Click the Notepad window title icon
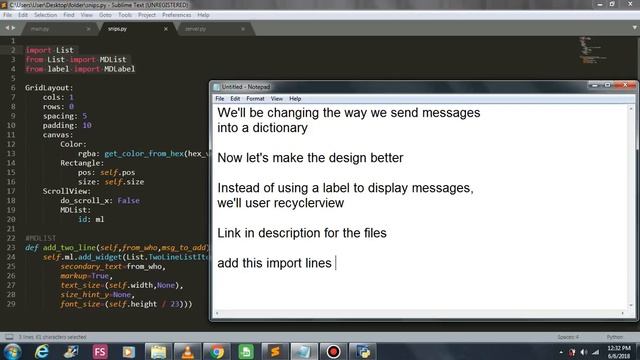Viewport: 640px width, 360px height. 217,87
